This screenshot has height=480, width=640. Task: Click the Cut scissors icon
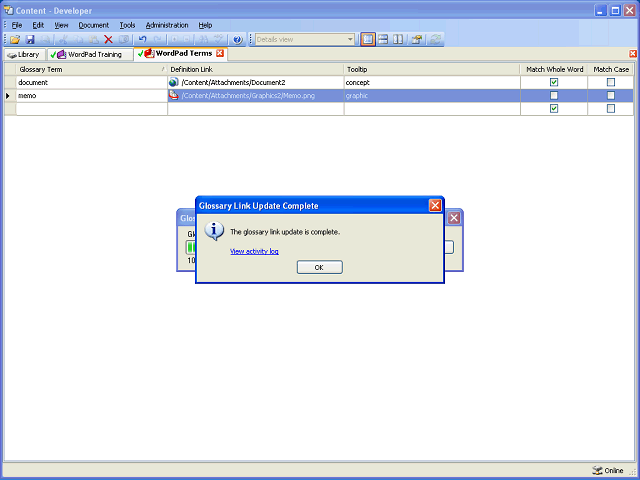[63, 40]
